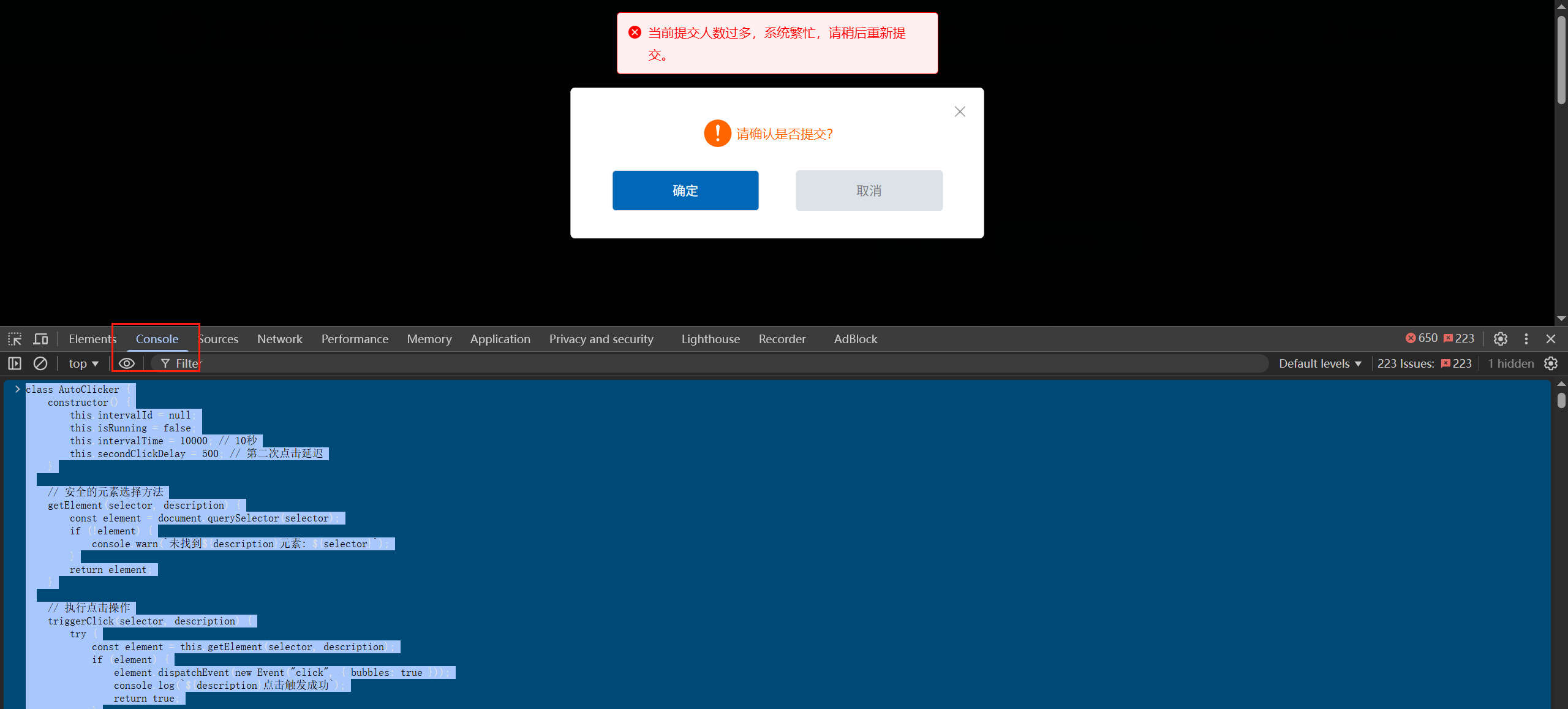
Task: Expand the AutoClicker console entry arrow
Action: click(x=17, y=389)
